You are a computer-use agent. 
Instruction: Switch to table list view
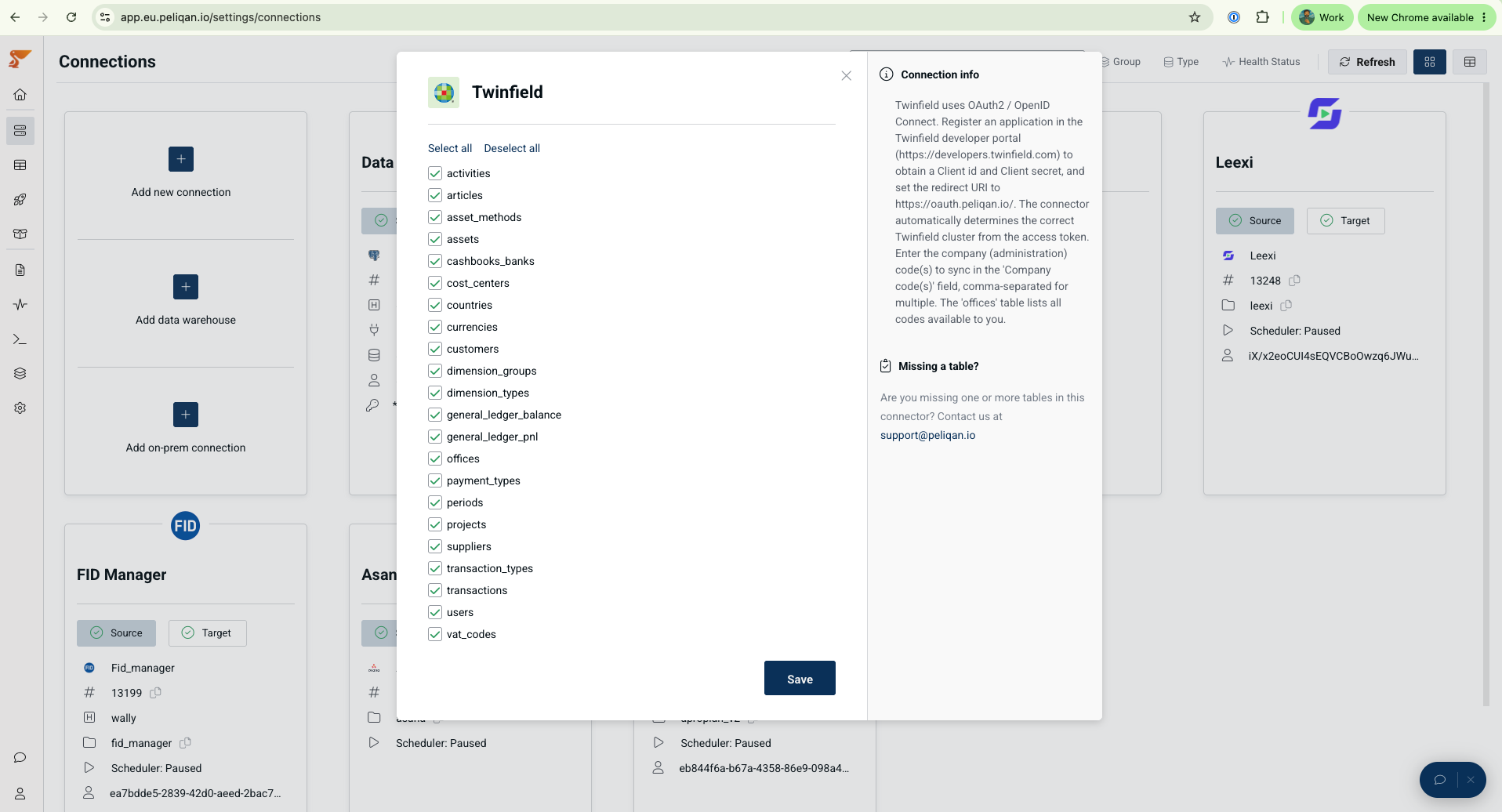pos(1470,62)
